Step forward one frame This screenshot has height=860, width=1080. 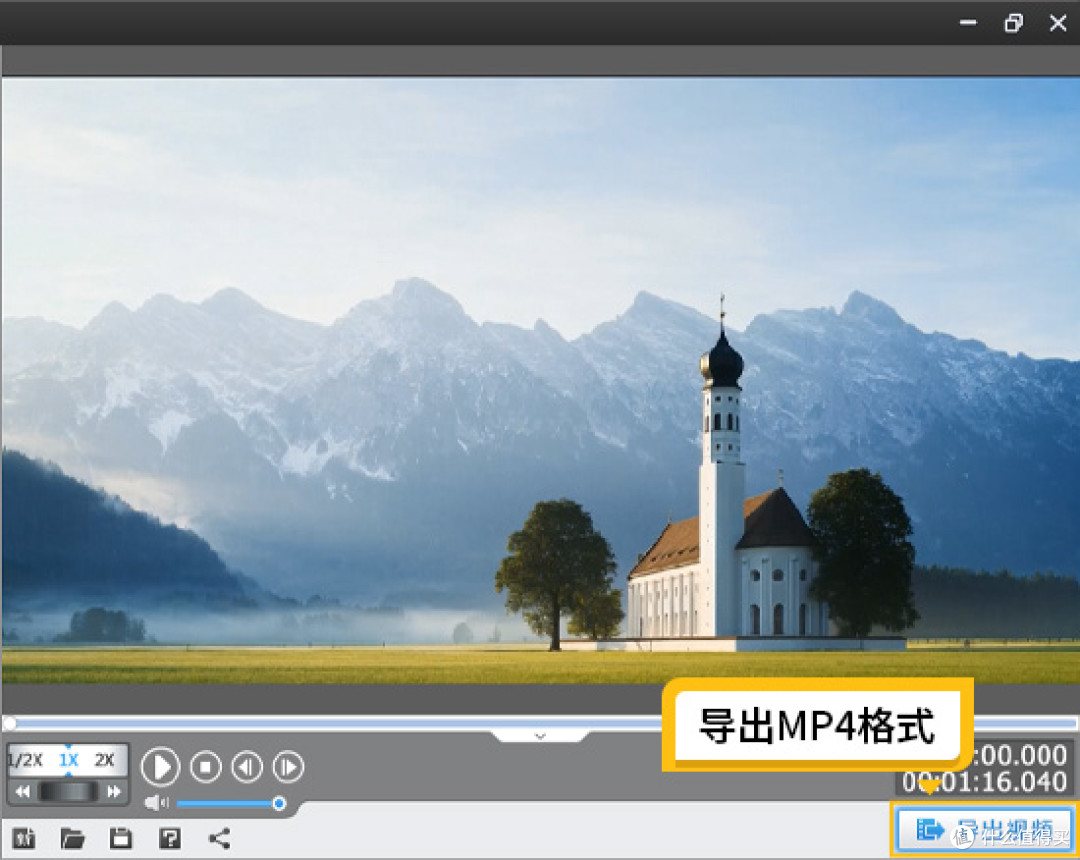coord(288,766)
